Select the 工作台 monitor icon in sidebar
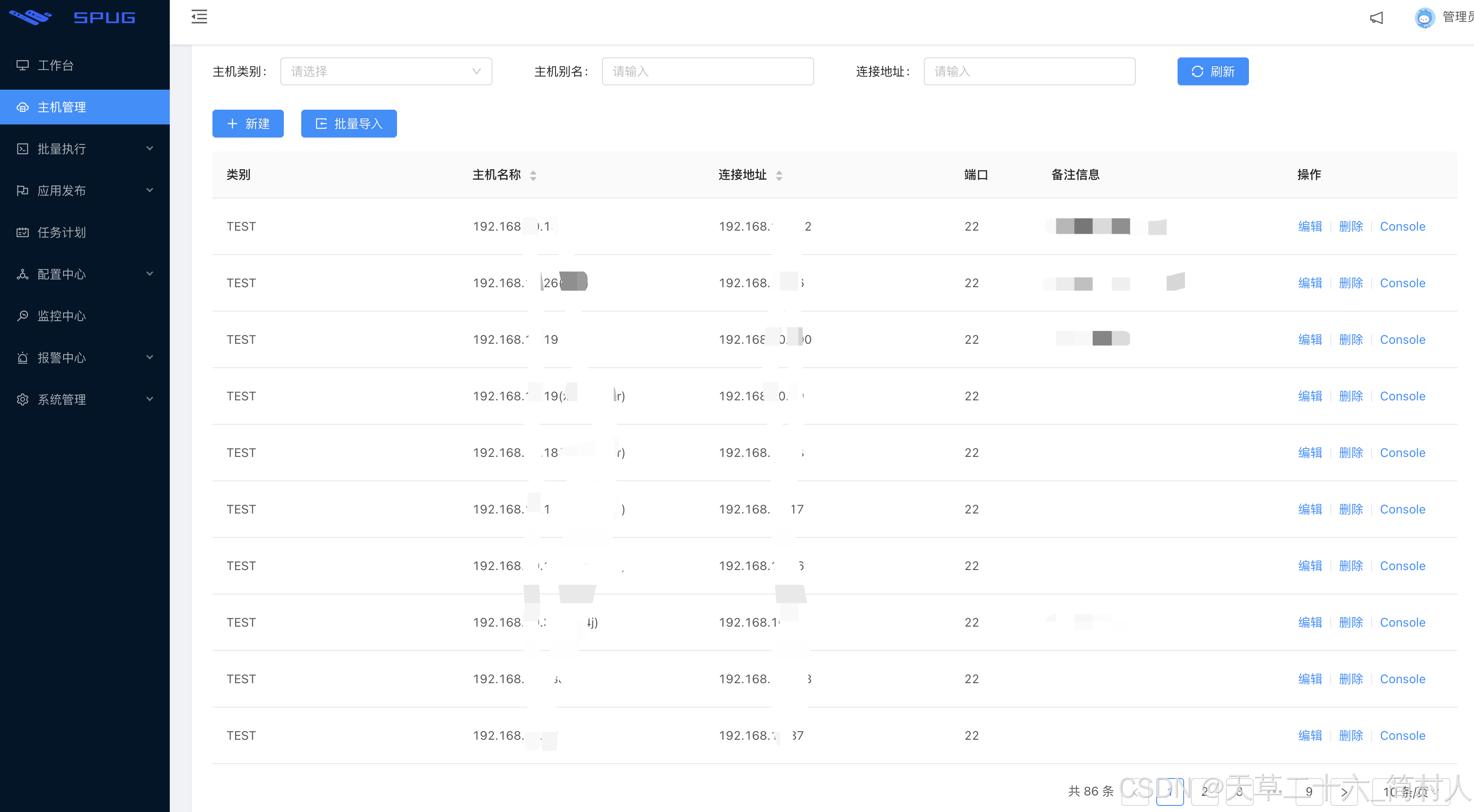The image size is (1474, 812). (x=23, y=64)
